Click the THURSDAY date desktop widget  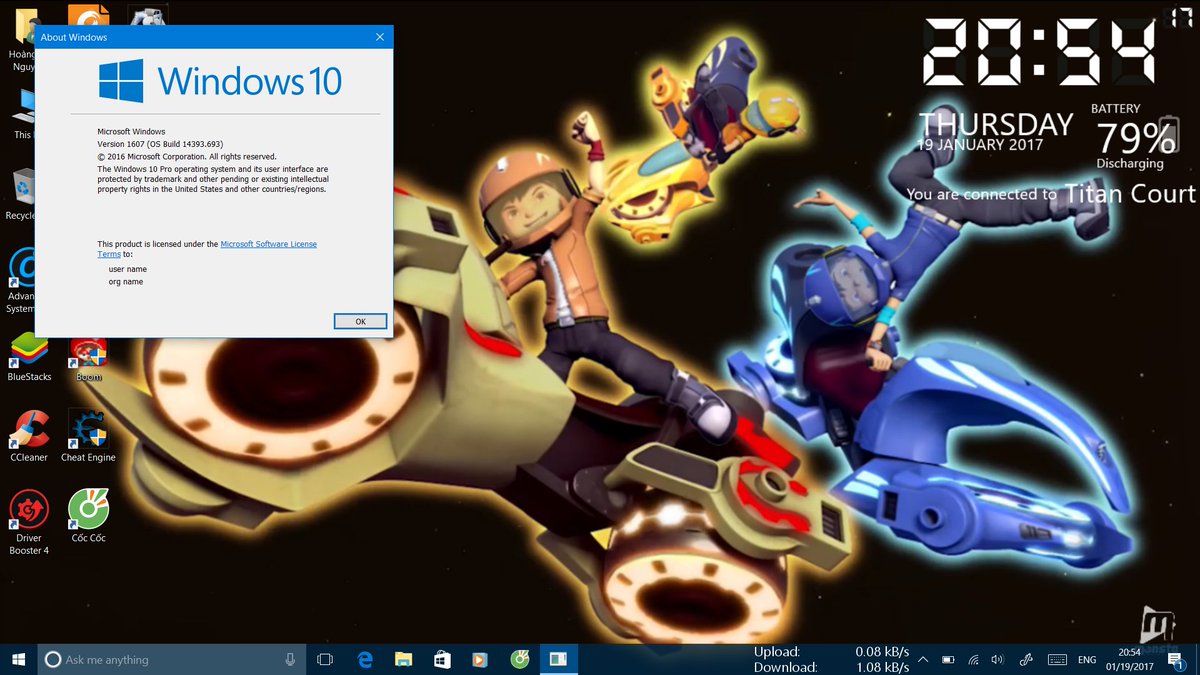pyautogui.click(x=995, y=125)
